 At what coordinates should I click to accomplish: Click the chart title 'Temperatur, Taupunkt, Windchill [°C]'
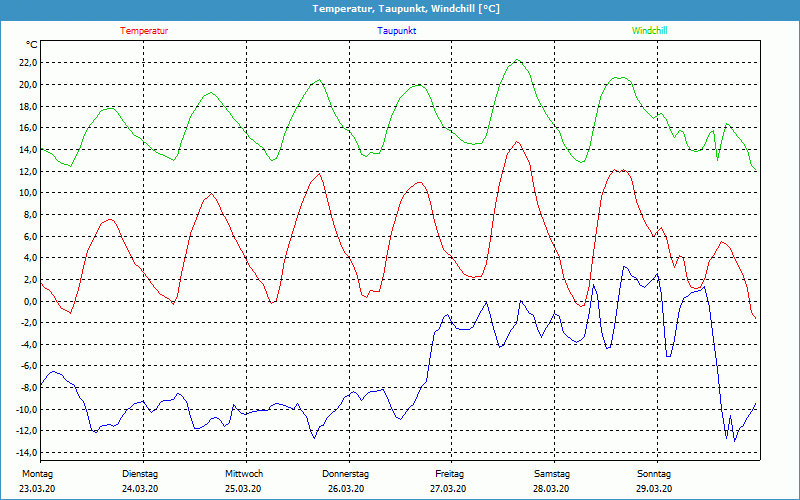(x=406, y=9)
